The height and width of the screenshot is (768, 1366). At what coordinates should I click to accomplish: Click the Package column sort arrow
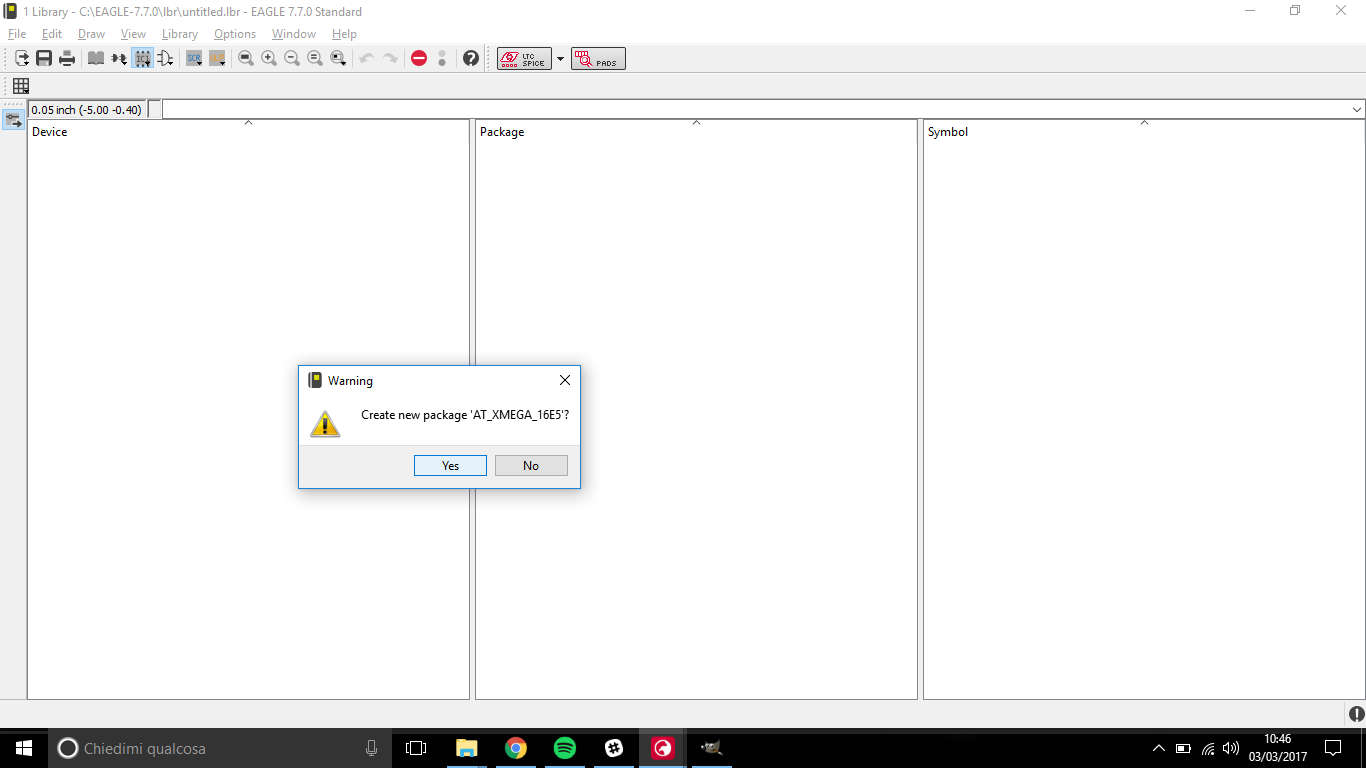coord(696,123)
